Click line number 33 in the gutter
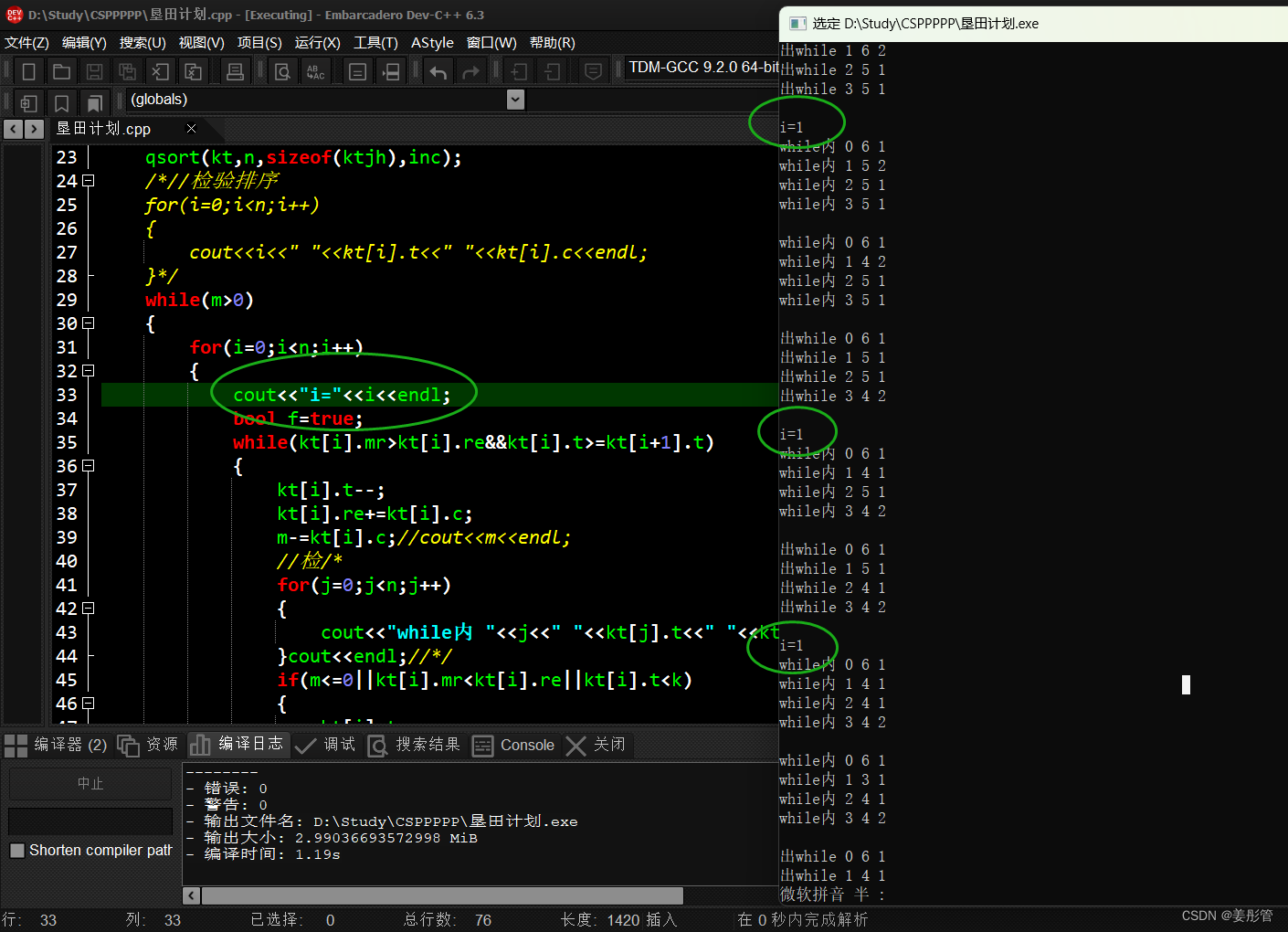The width and height of the screenshot is (1288, 932). (67, 395)
